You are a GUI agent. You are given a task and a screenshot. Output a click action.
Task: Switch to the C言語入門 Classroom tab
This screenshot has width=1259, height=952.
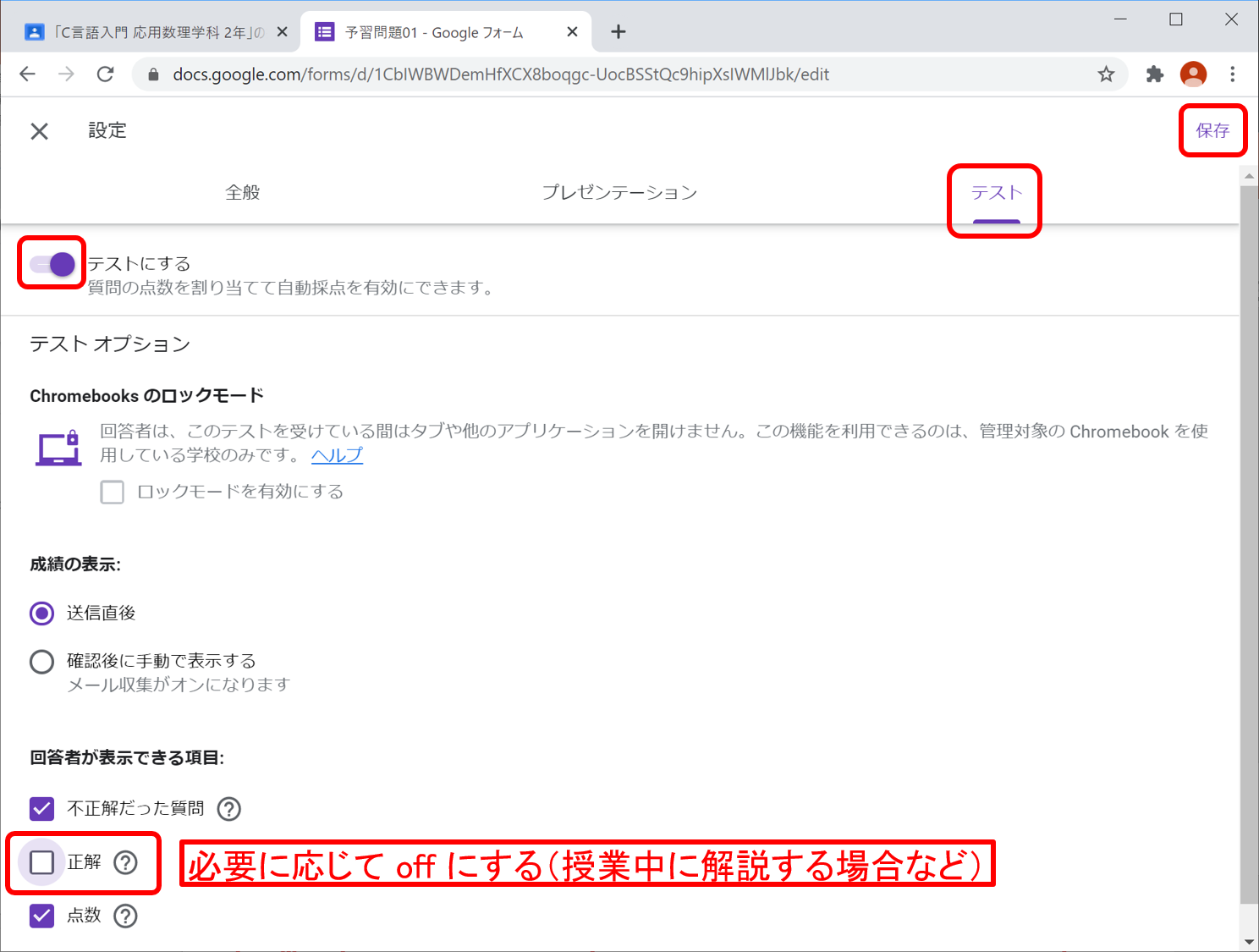157,32
